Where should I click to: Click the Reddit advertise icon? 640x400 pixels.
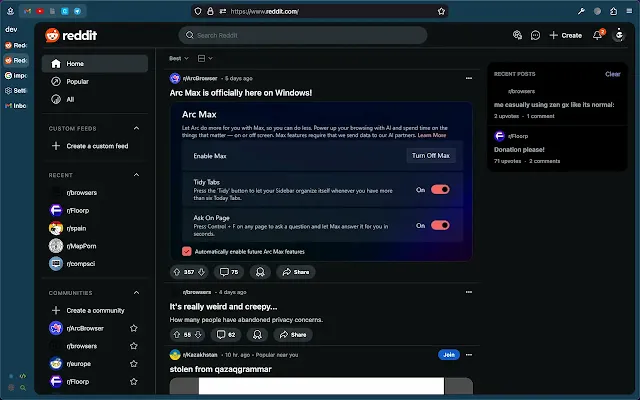tap(517, 35)
